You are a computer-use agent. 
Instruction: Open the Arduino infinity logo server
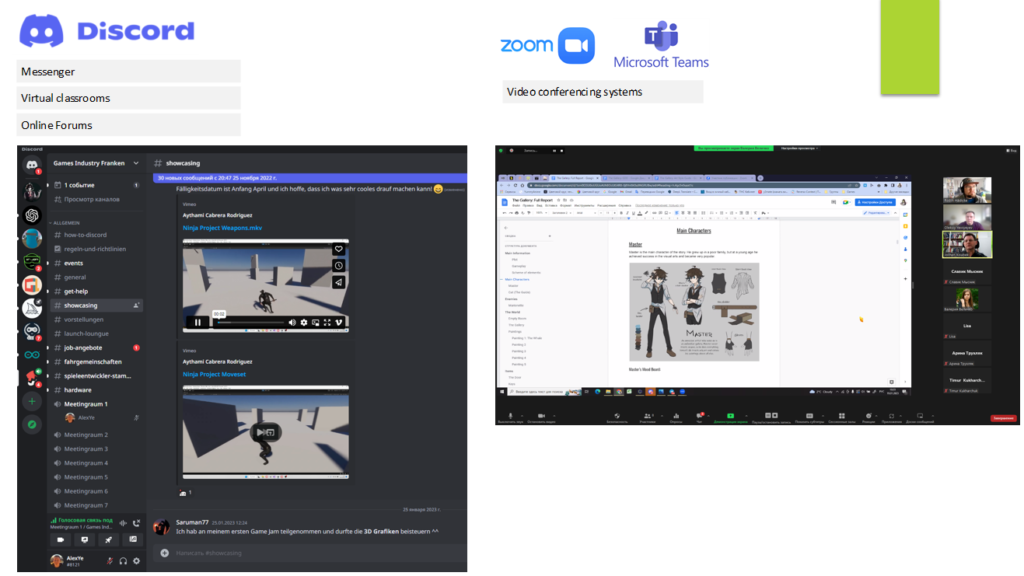coord(31,355)
